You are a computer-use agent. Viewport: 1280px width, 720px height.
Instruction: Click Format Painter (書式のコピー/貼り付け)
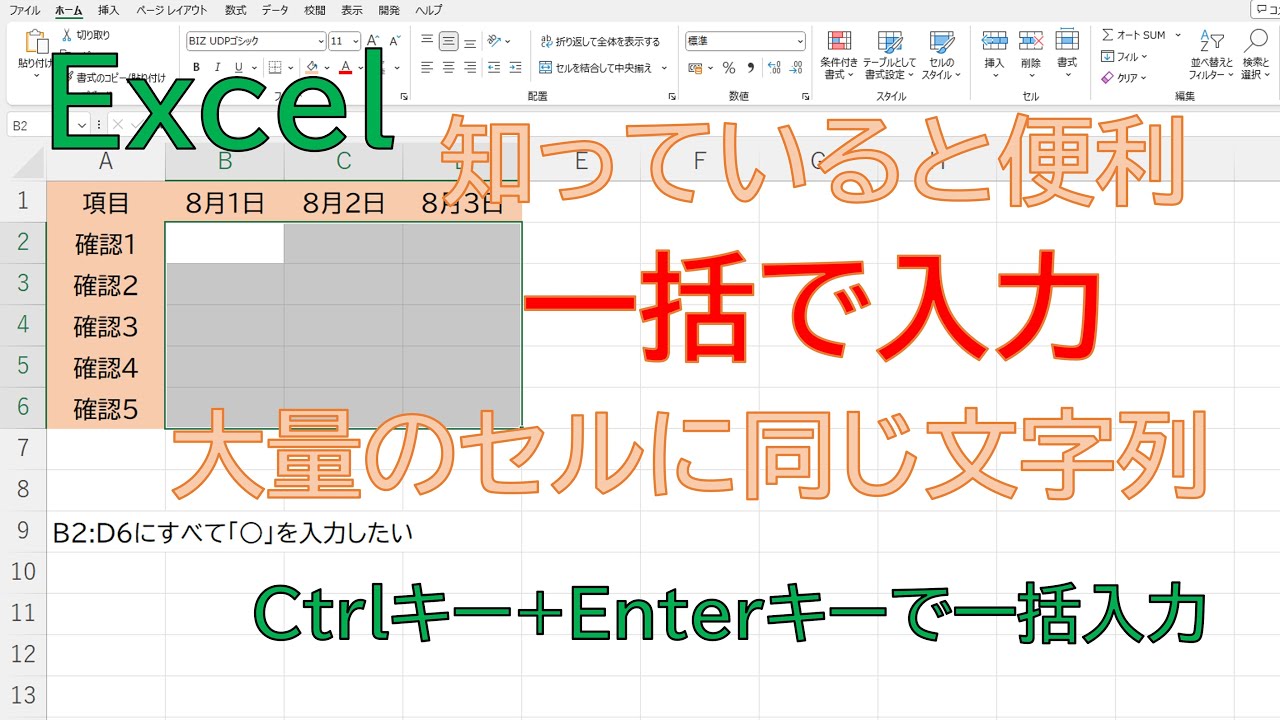114,77
